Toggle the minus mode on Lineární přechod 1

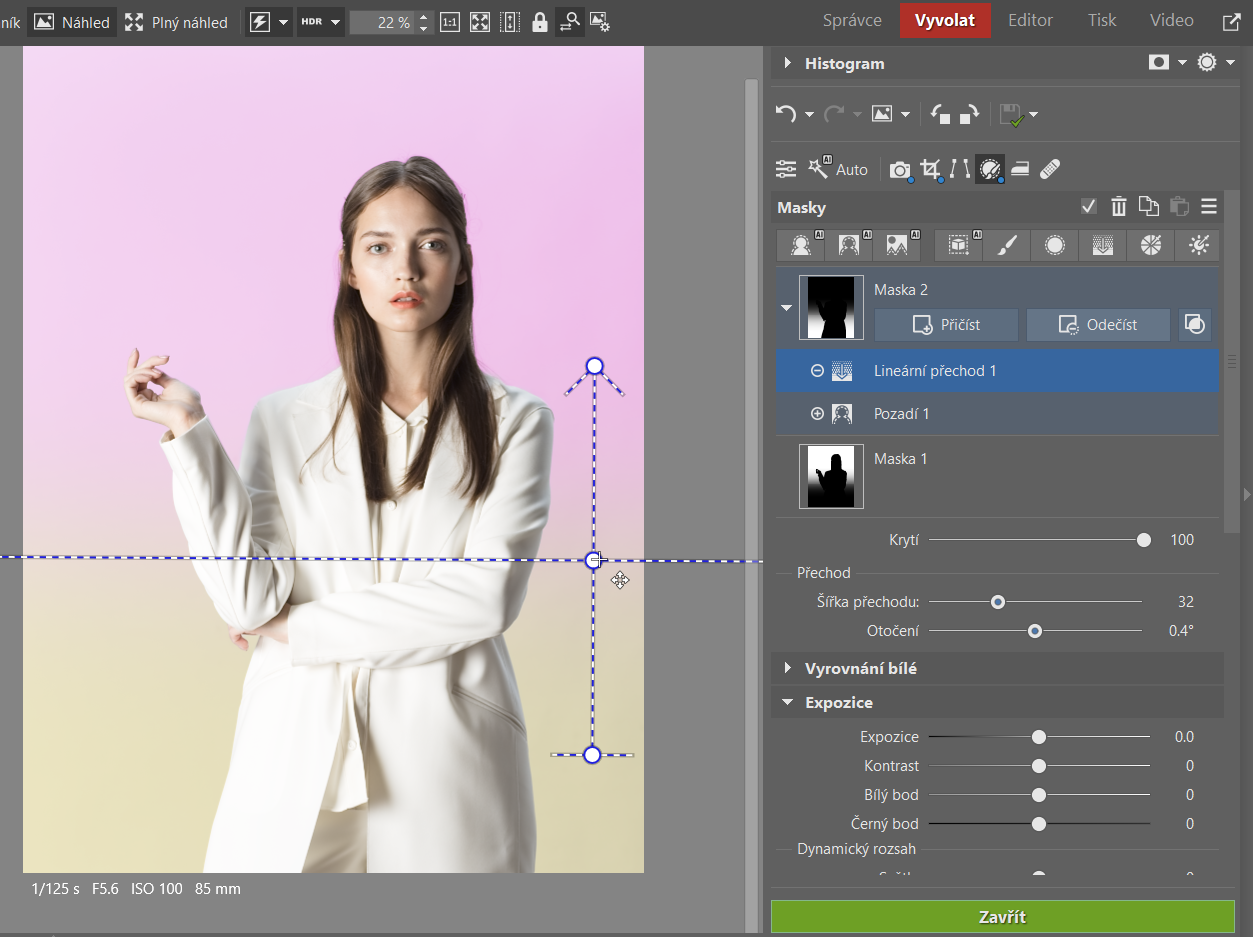(817, 371)
